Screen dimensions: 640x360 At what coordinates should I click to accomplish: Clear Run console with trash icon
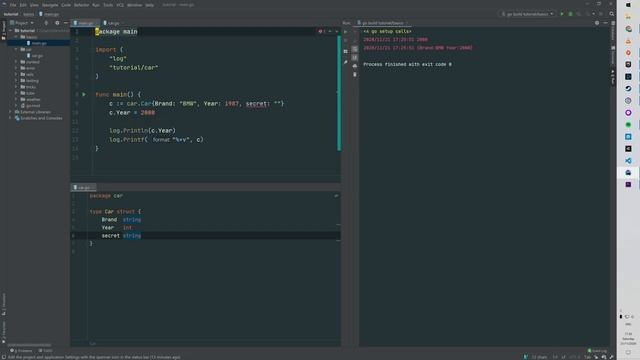[355, 74]
